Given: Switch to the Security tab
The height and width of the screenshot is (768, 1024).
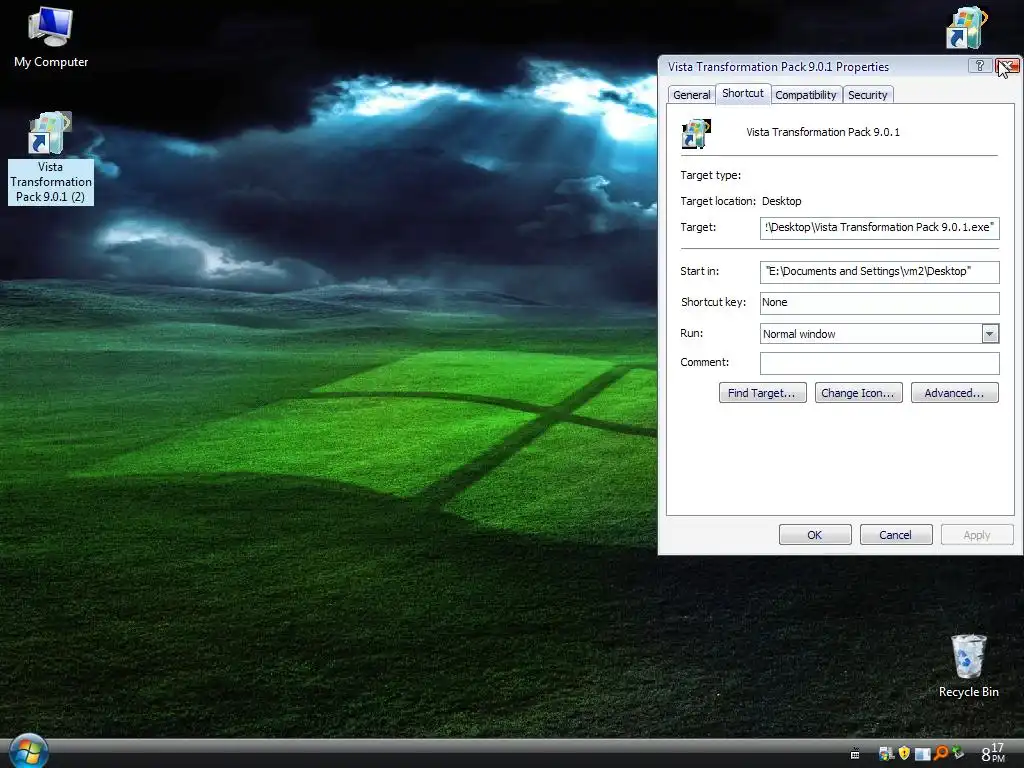Looking at the screenshot, I should click(868, 95).
